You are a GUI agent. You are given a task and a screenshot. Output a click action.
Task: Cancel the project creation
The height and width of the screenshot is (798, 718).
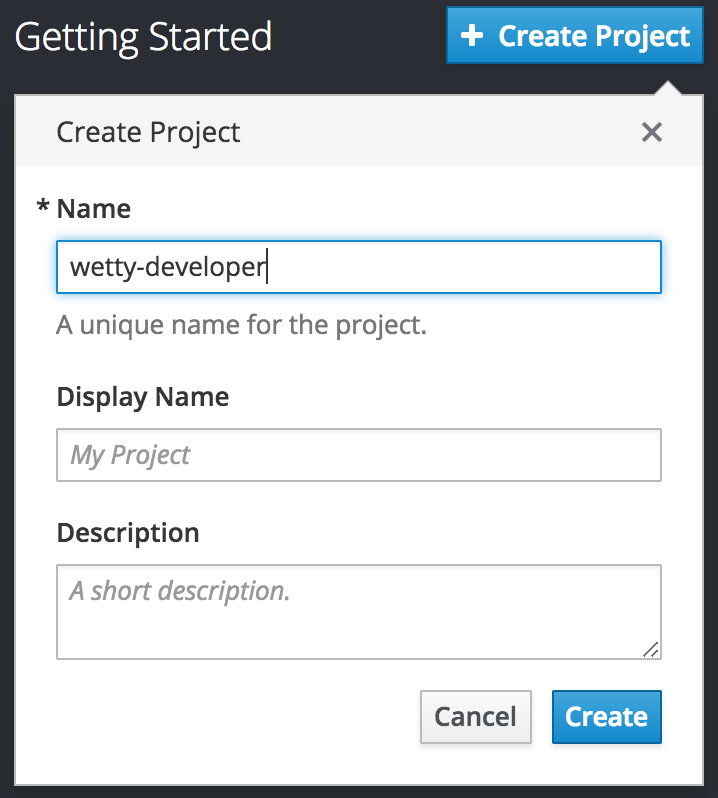[476, 717]
